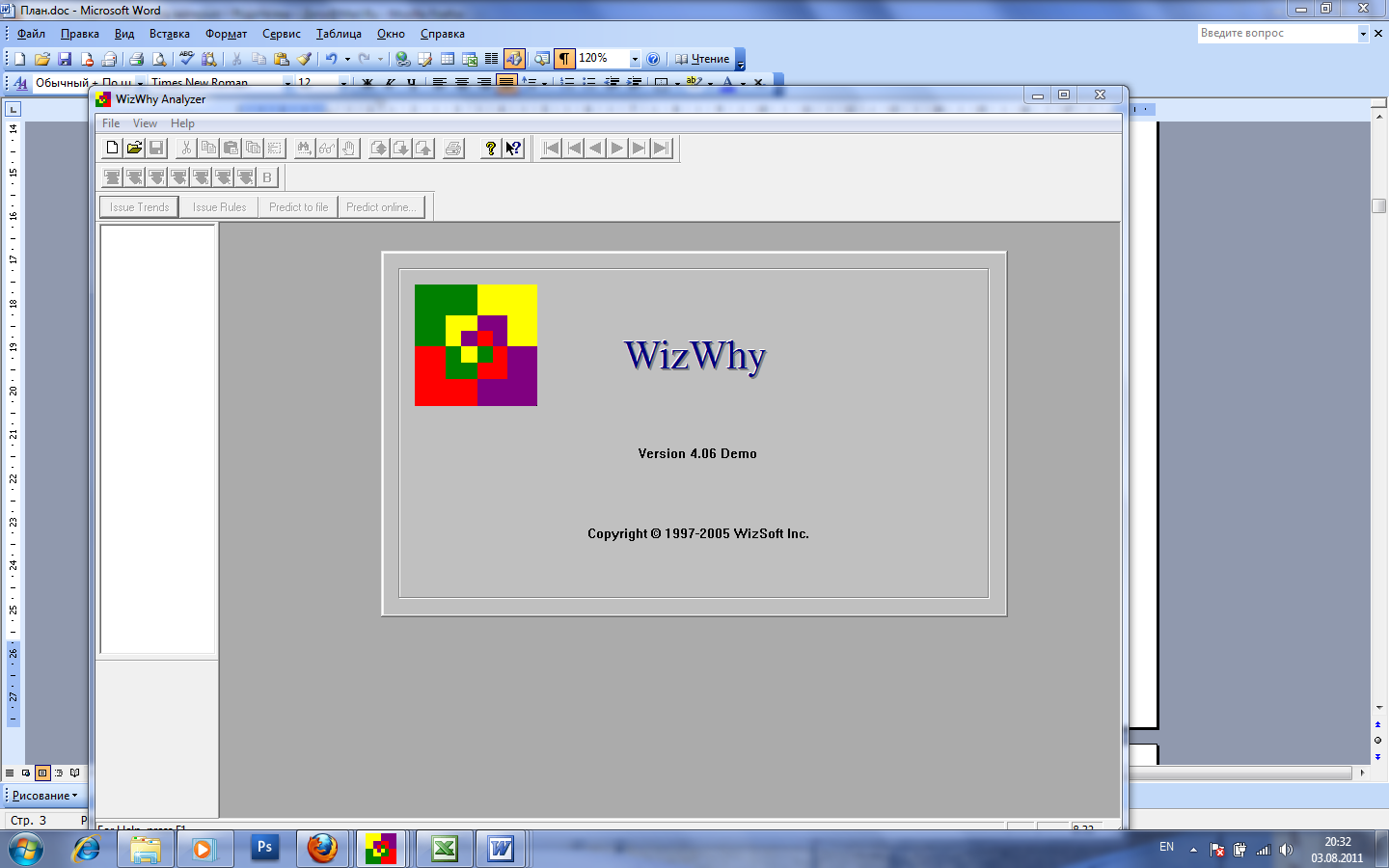
Task: Activate WizWhy context help arrow-question icon
Action: tap(513, 148)
